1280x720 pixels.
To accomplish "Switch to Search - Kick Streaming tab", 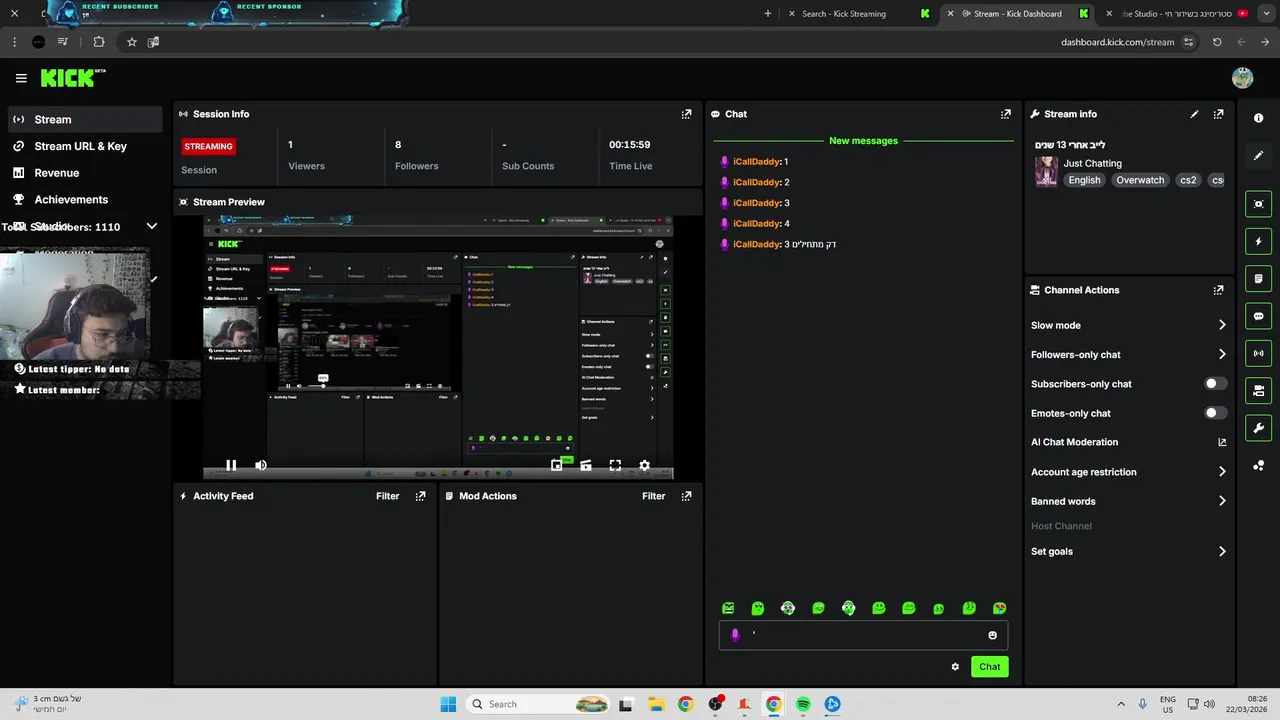I will pos(858,14).
